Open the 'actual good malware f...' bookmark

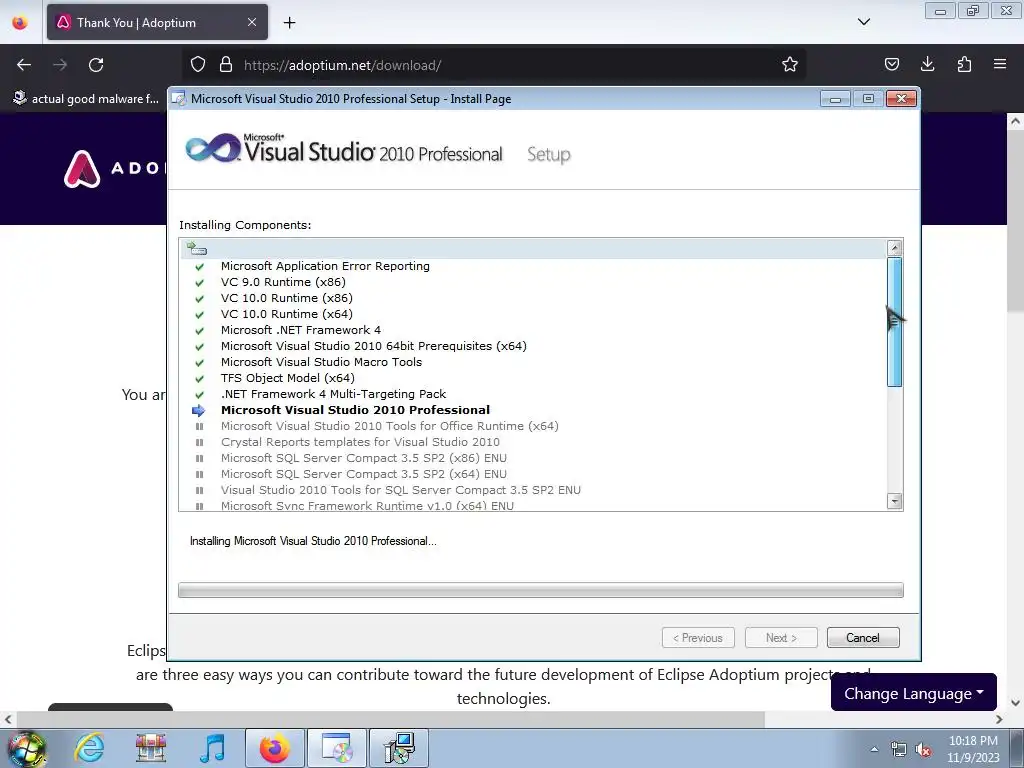coord(86,99)
